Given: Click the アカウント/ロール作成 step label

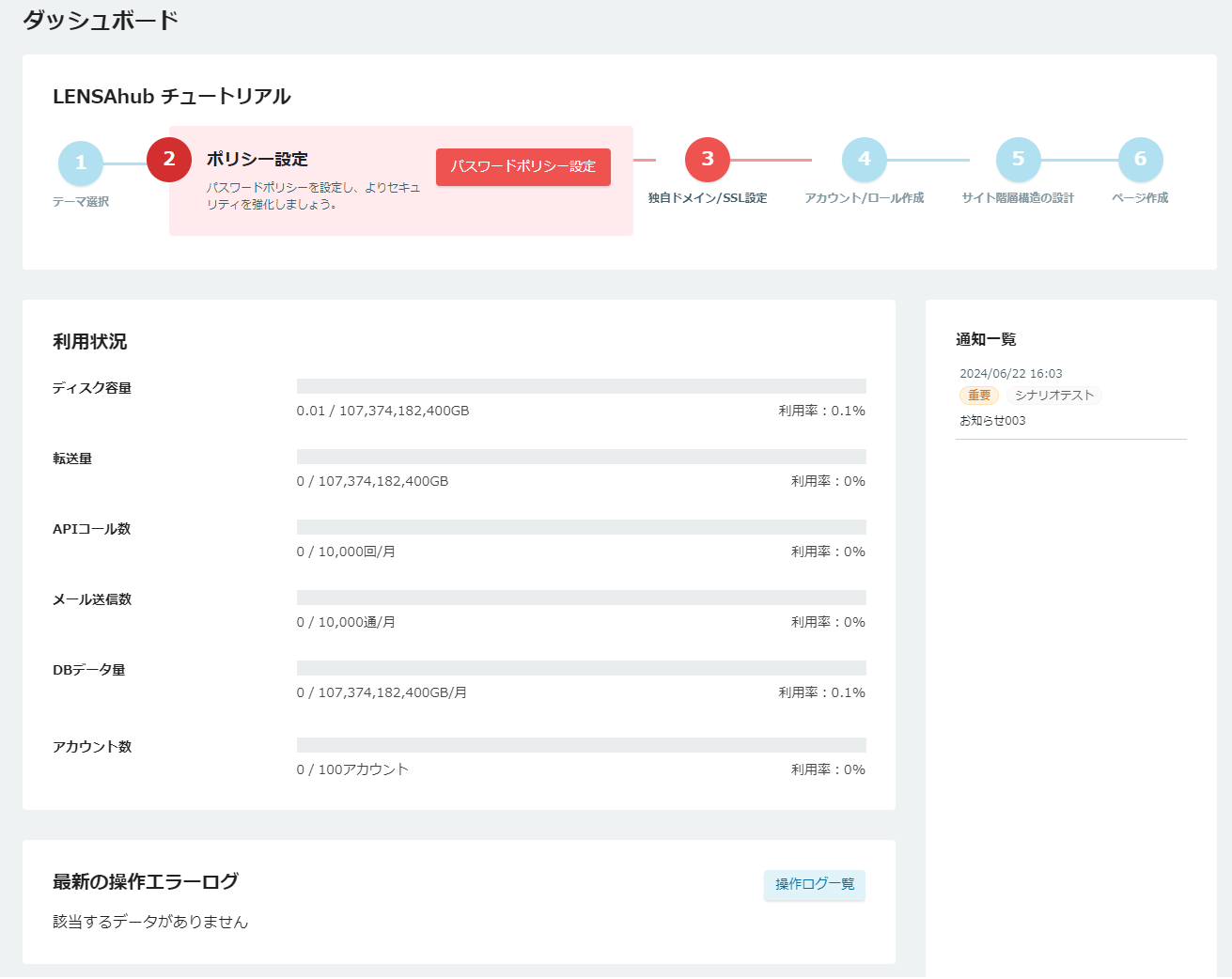Looking at the screenshot, I should pyautogui.click(x=865, y=198).
